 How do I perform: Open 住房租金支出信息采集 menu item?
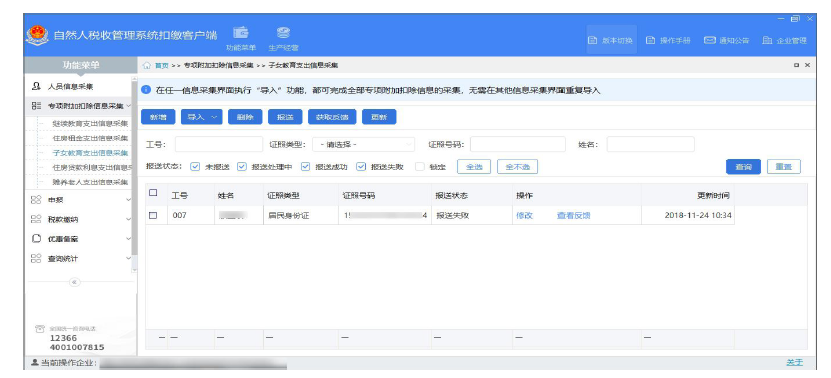click(90, 138)
